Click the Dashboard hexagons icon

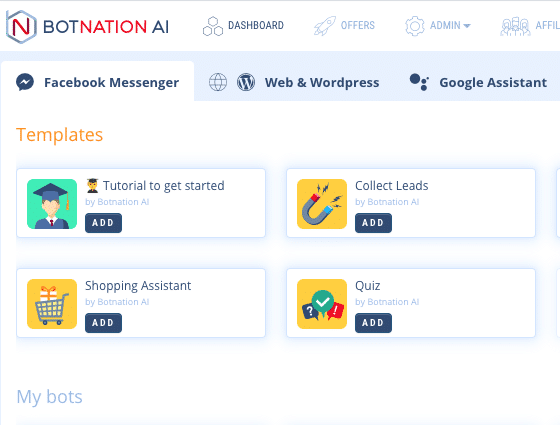(x=213, y=26)
